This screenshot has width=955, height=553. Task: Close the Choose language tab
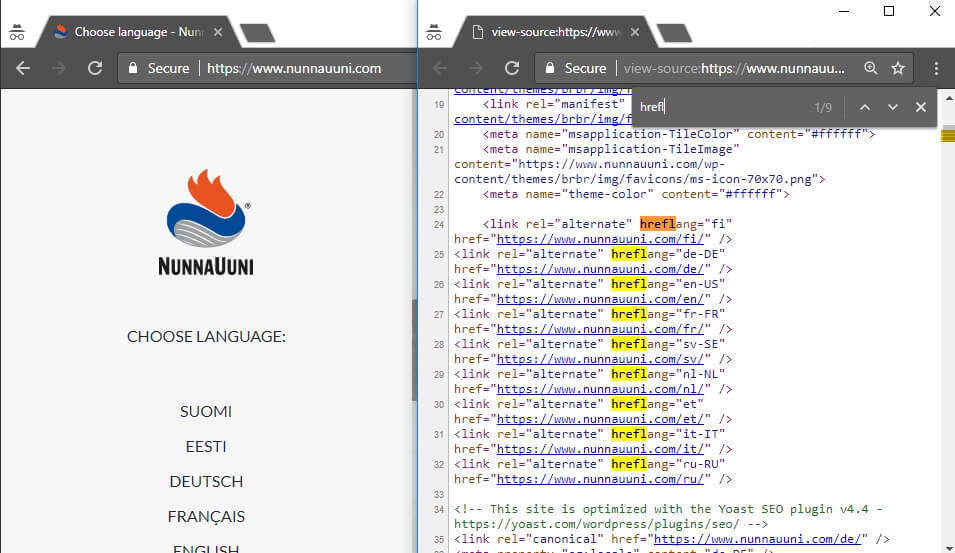(218, 32)
